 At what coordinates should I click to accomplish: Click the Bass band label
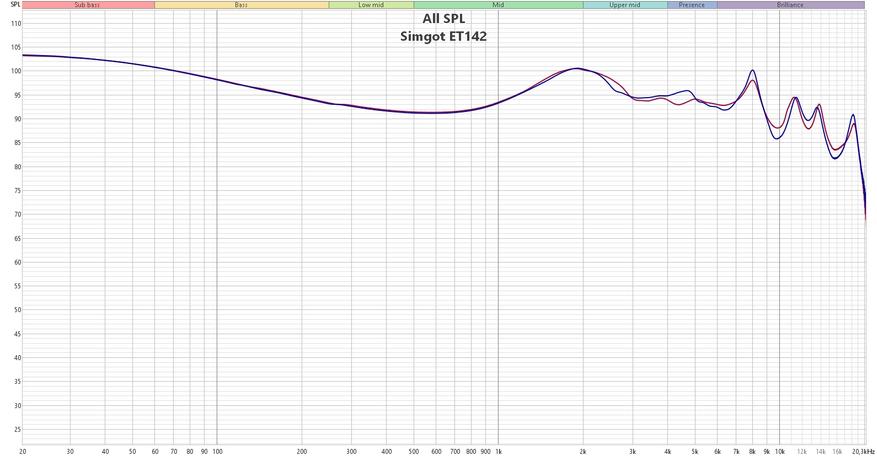click(242, 5)
